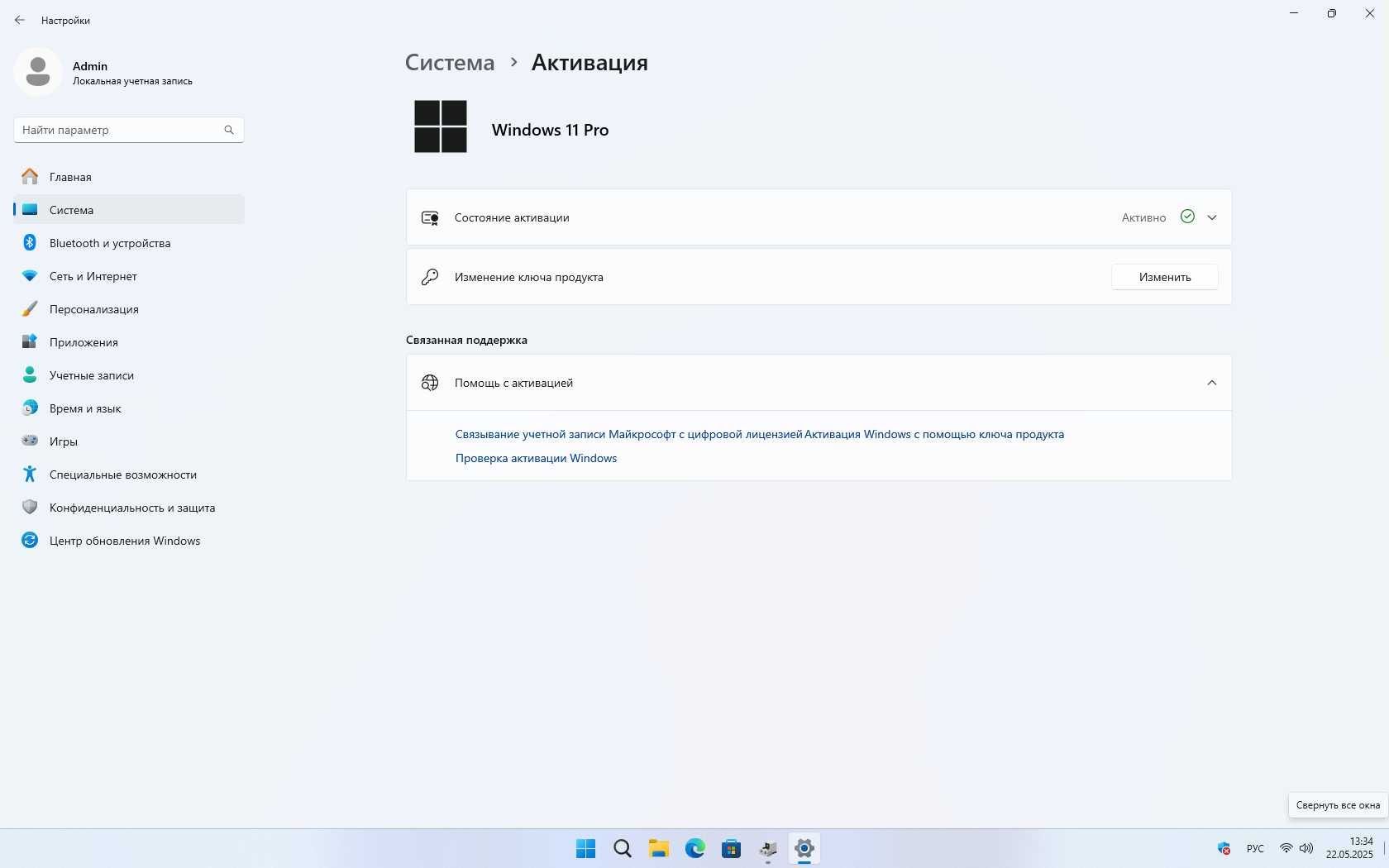Open the tray volume speaker icon
The image size is (1389, 868).
point(1306,848)
